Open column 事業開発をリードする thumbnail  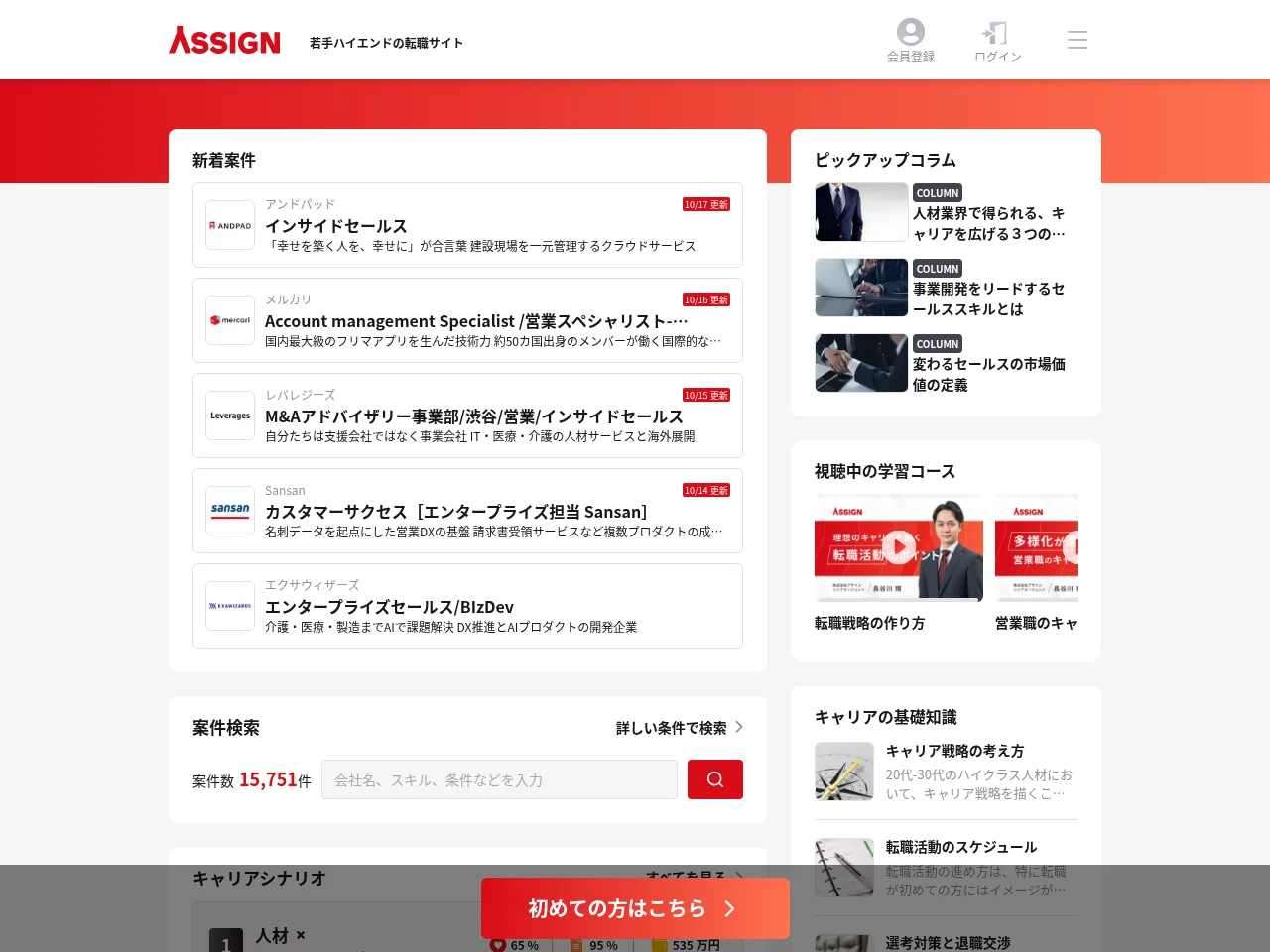861,288
